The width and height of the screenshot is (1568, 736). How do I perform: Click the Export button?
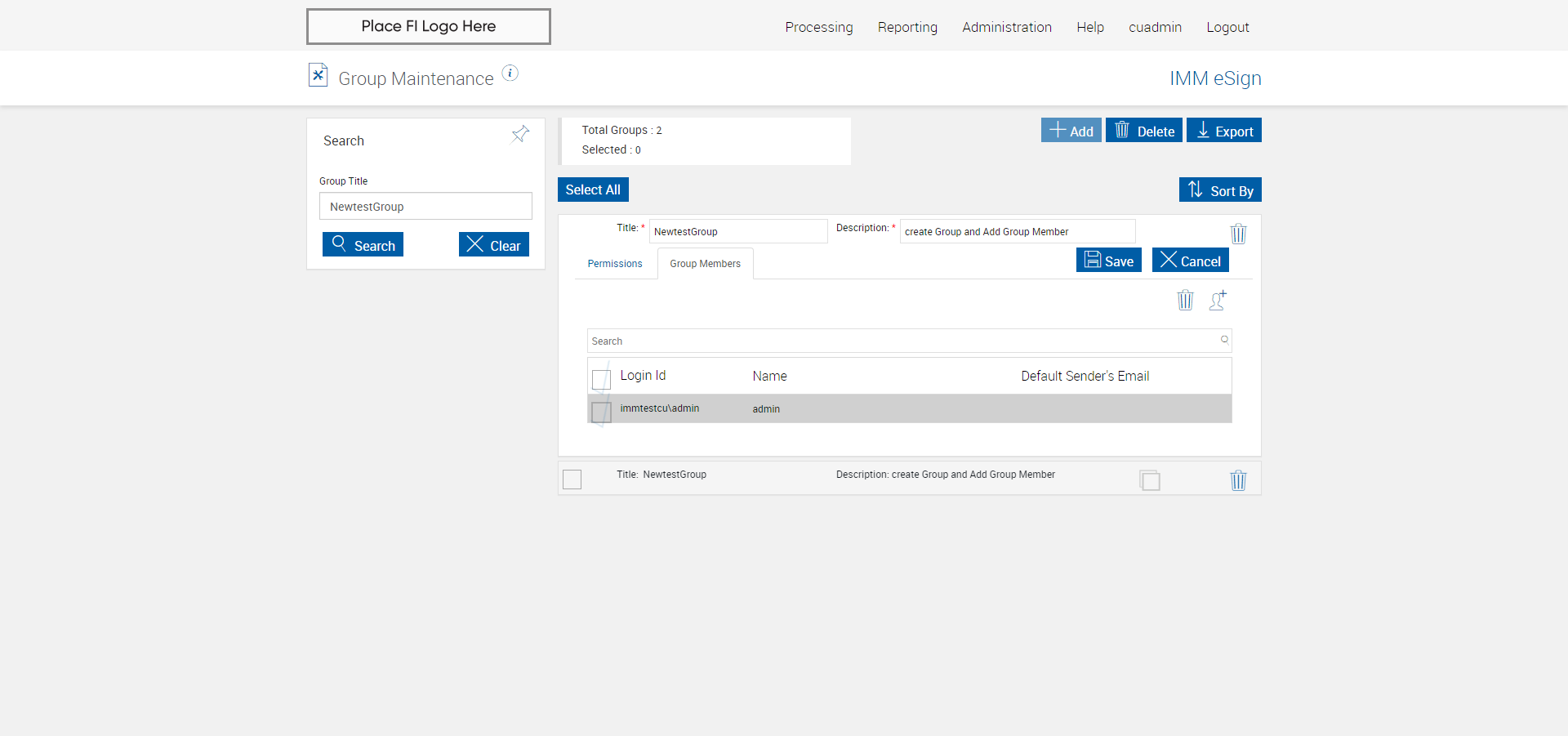tap(1223, 131)
